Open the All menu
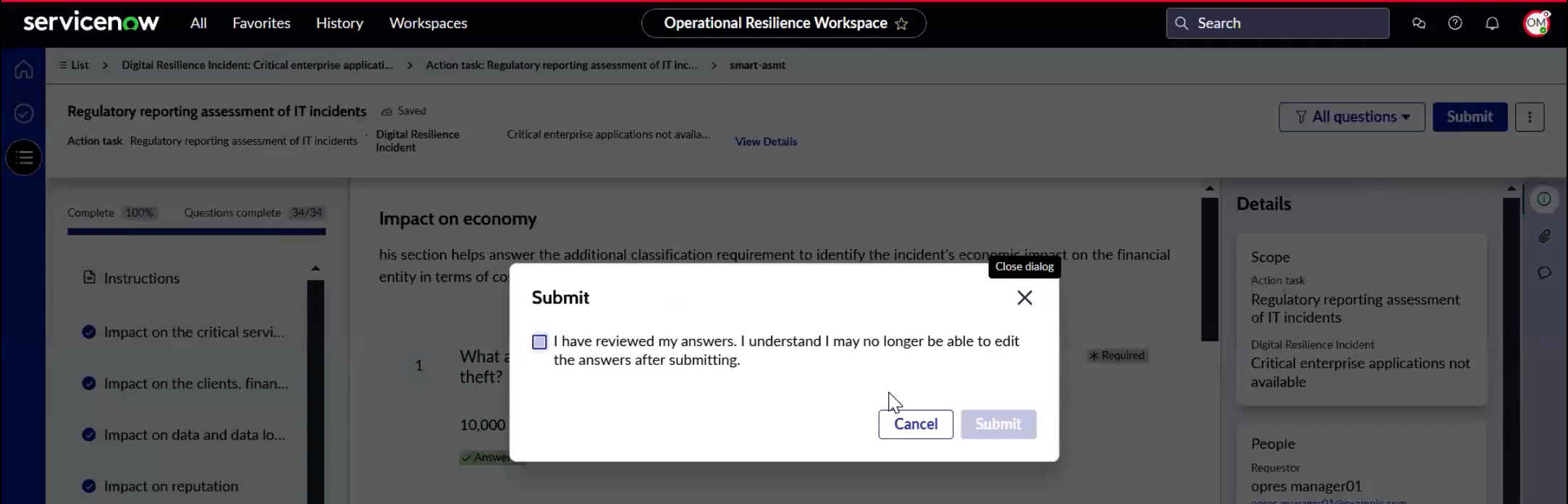Viewport: 1568px width, 504px height. [198, 23]
